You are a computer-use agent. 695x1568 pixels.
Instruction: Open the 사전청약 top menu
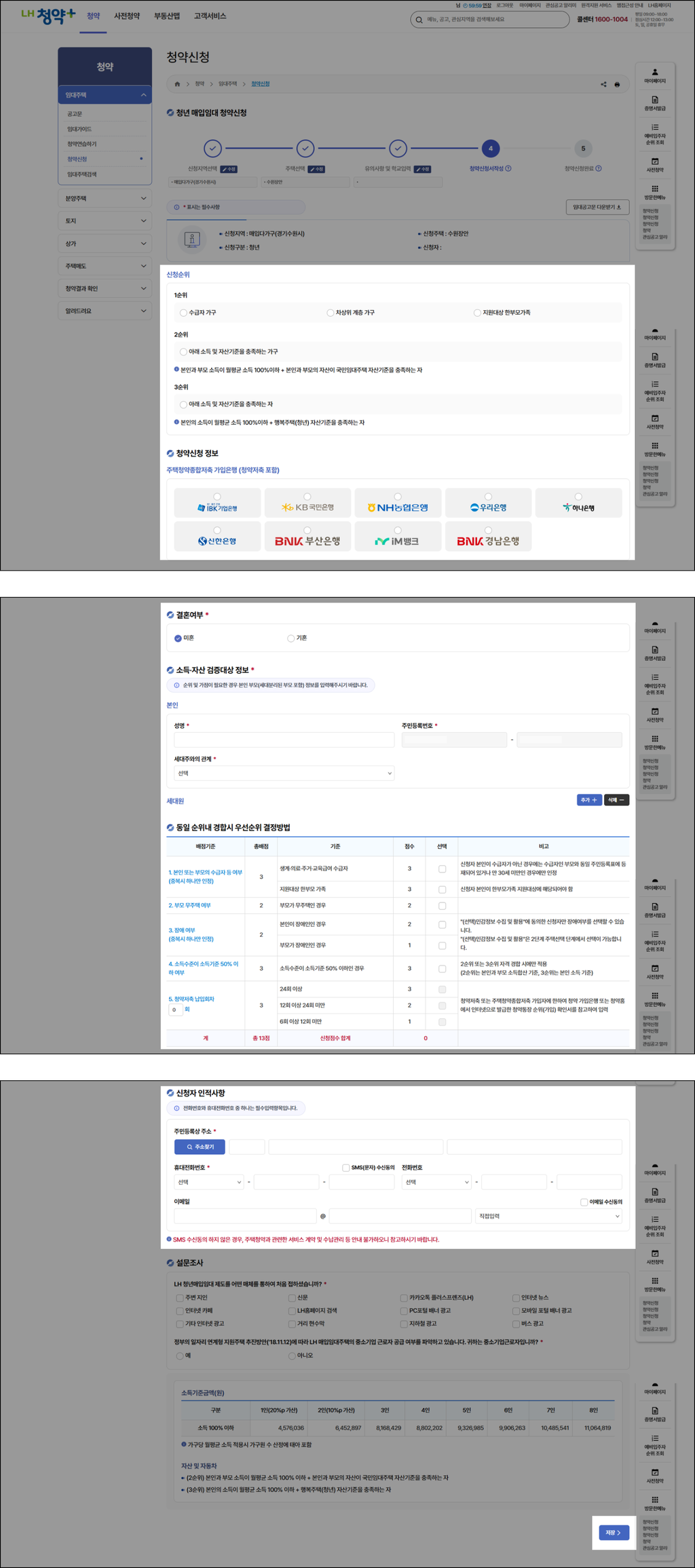click(x=127, y=16)
